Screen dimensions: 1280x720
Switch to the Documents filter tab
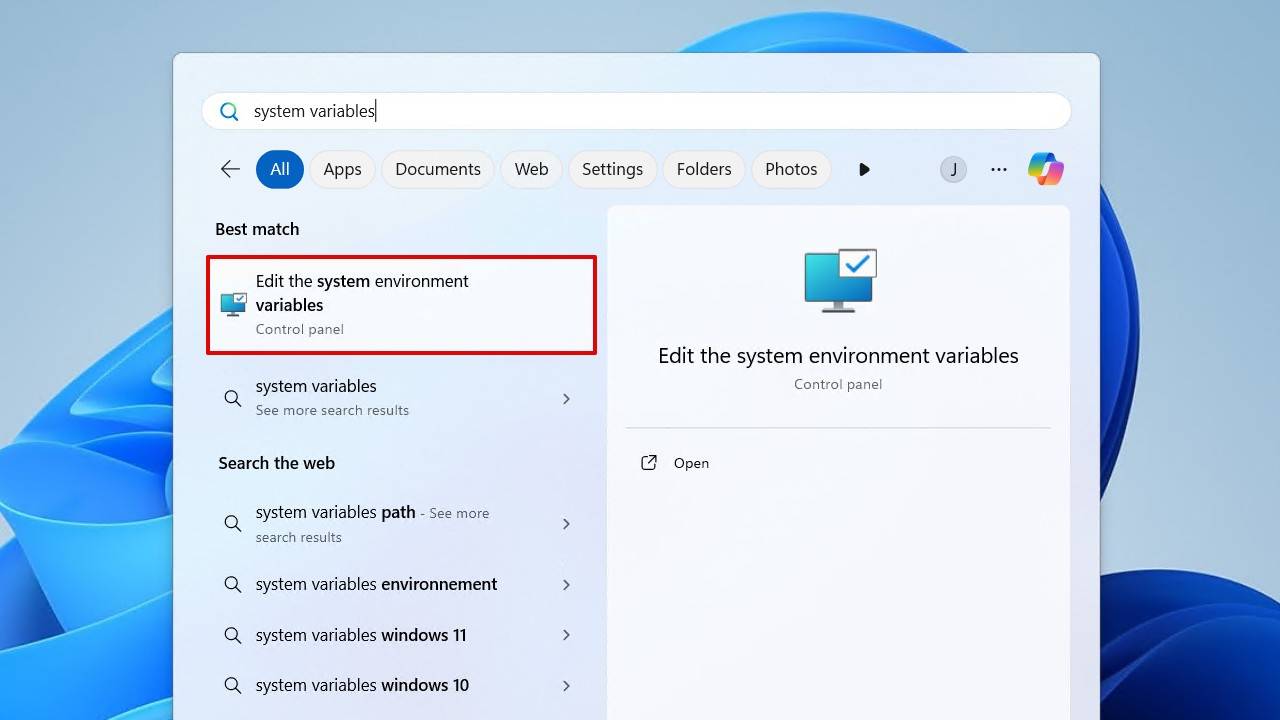(x=438, y=169)
